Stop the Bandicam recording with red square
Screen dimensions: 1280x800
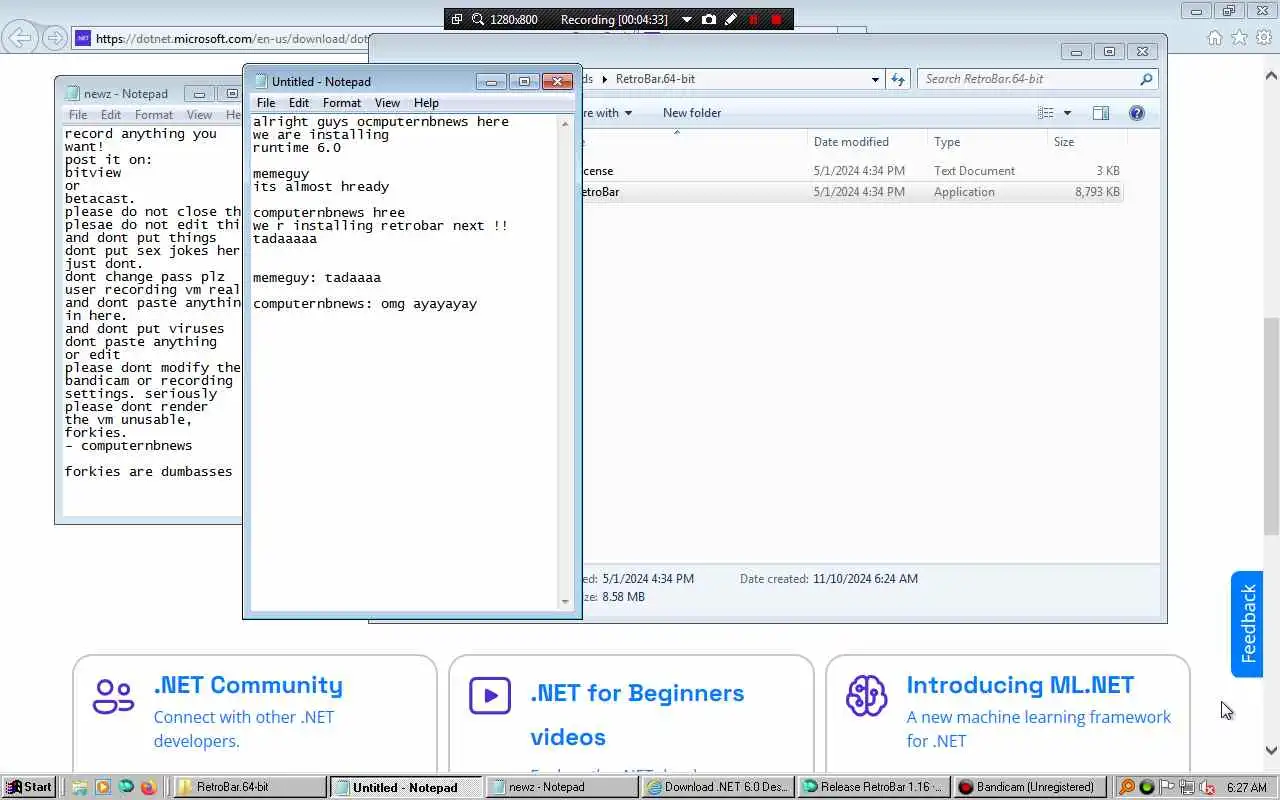pyautogui.click(x=776, y=19)
